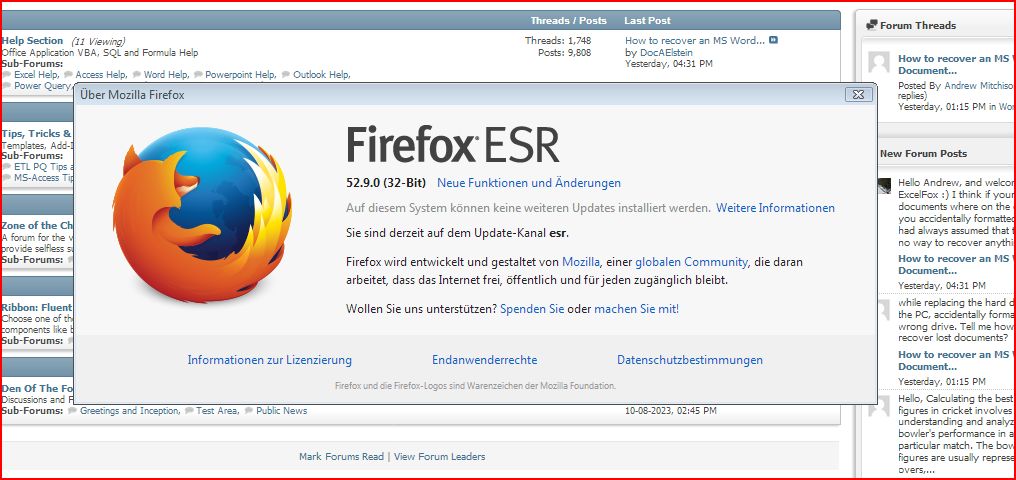Close the Über Mozilla Firefox dialog

pos(859,95)
